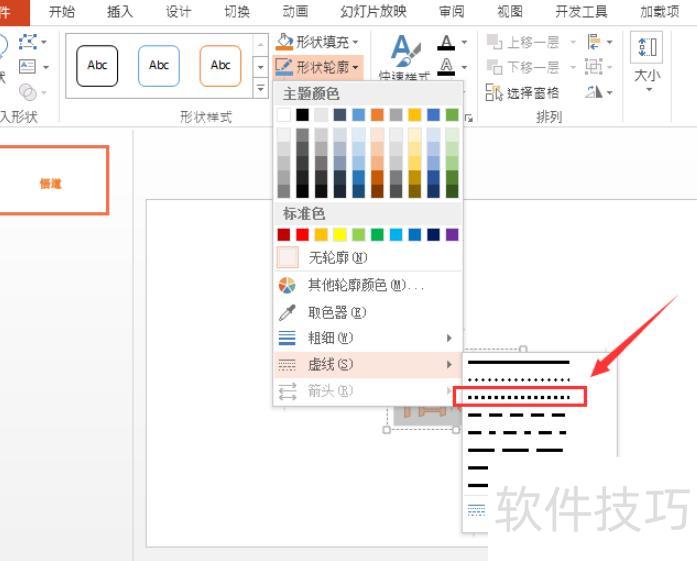Screen dimensions: 697x561
Task: Pick the white theme color swatch
Action: tap(284, 115)
